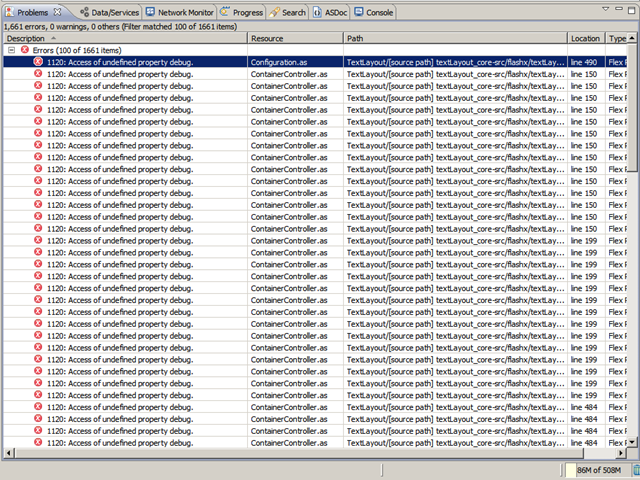Open the Data/Services tab
The height and width of the screenshot is (480, 640).
(x=109, y=13)
